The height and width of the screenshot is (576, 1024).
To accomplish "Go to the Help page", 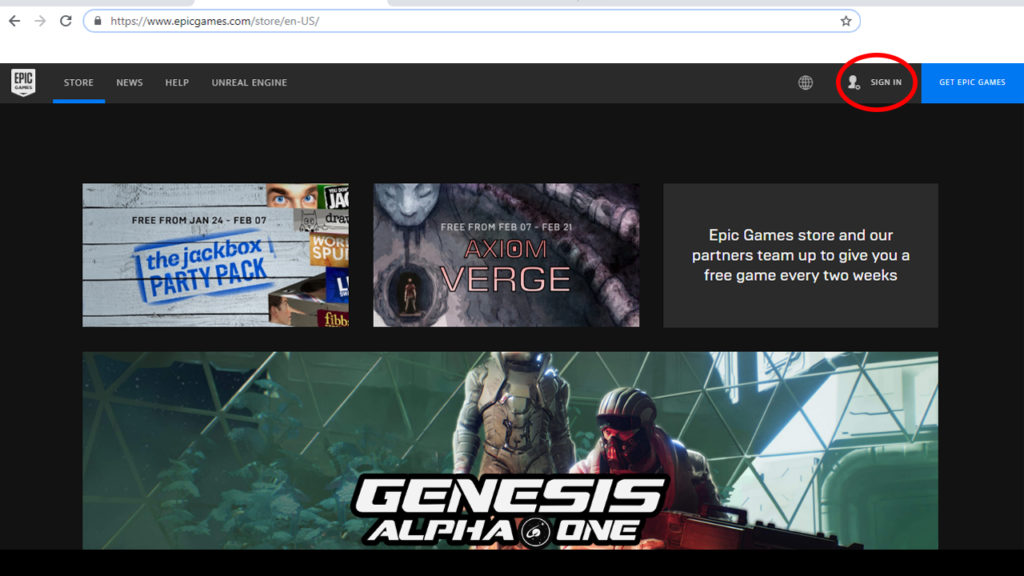I will tap(177, 83).
